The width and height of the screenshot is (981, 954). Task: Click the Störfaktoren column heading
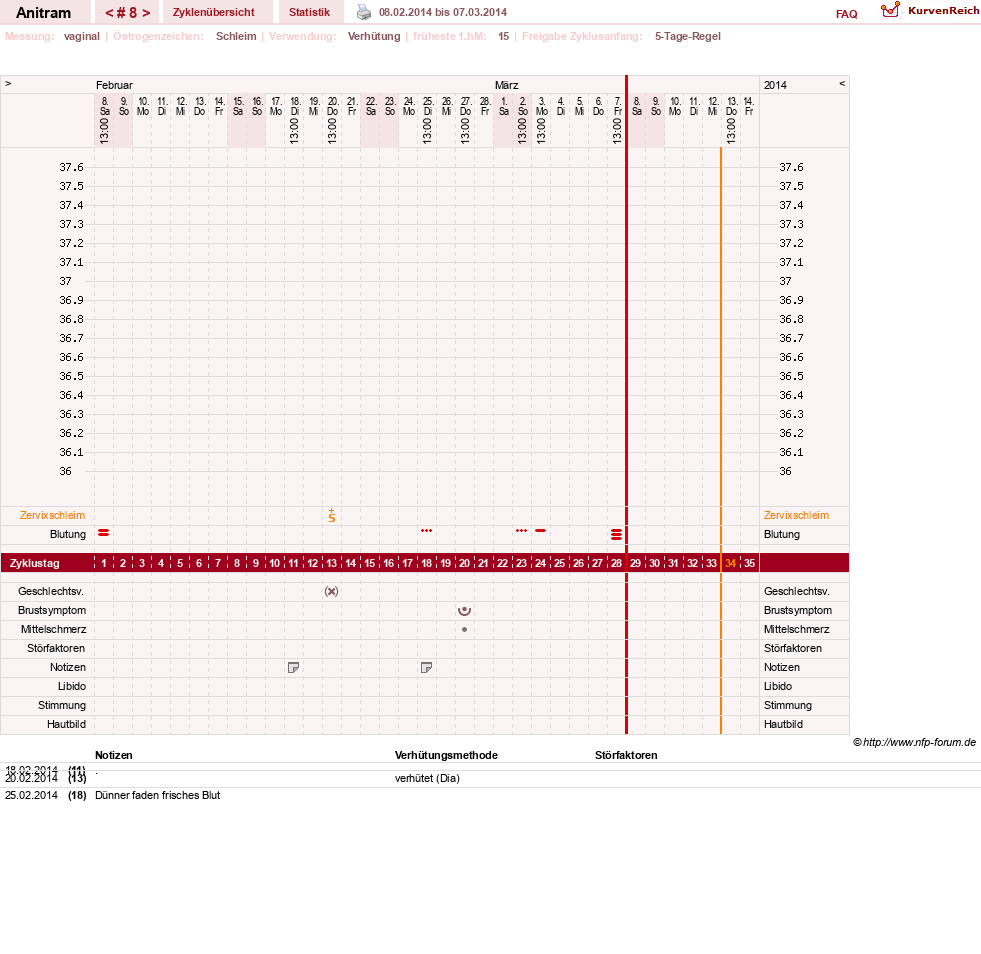(626, 755)
